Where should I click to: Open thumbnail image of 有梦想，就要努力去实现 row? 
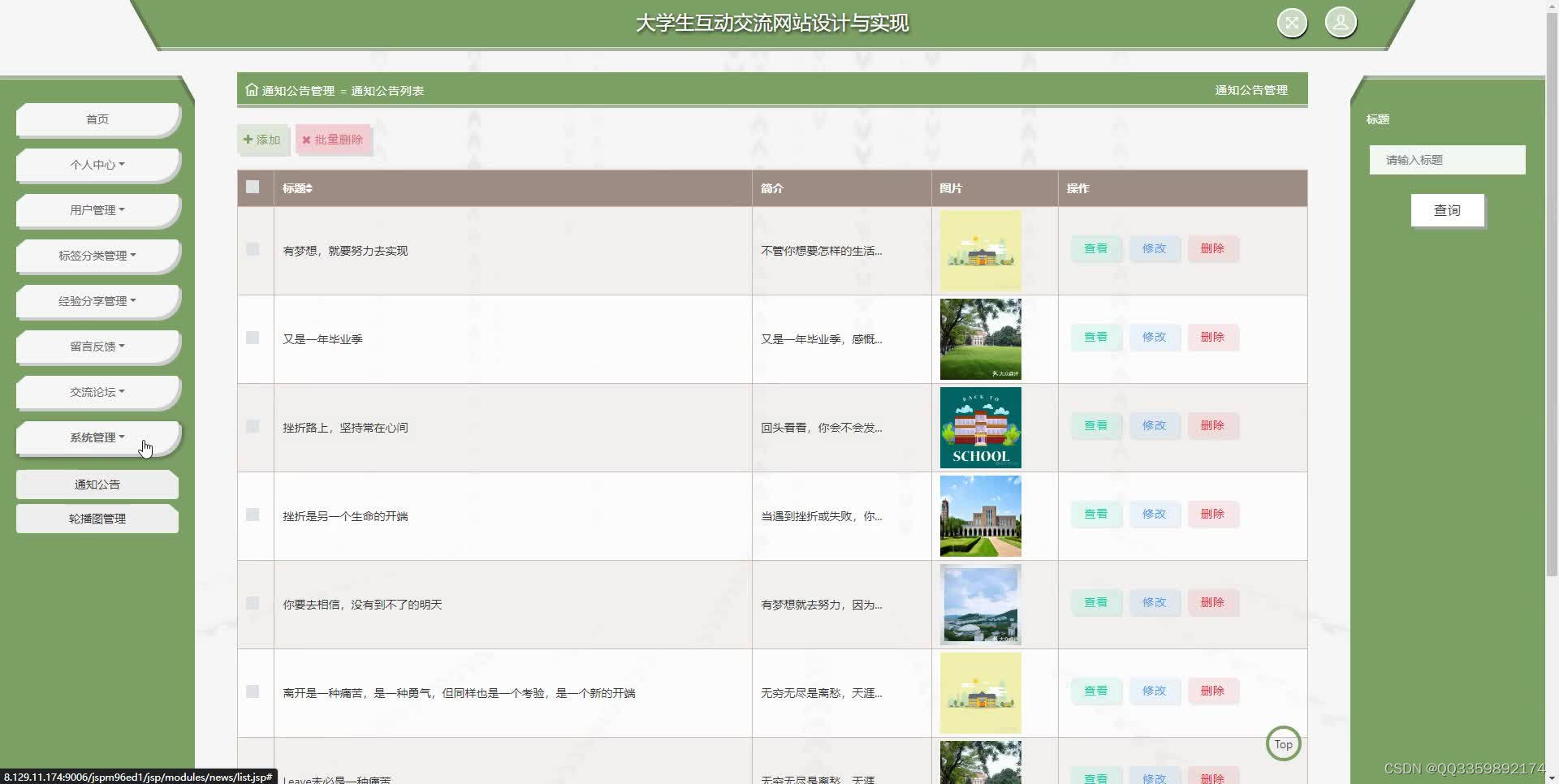point(981,251)
